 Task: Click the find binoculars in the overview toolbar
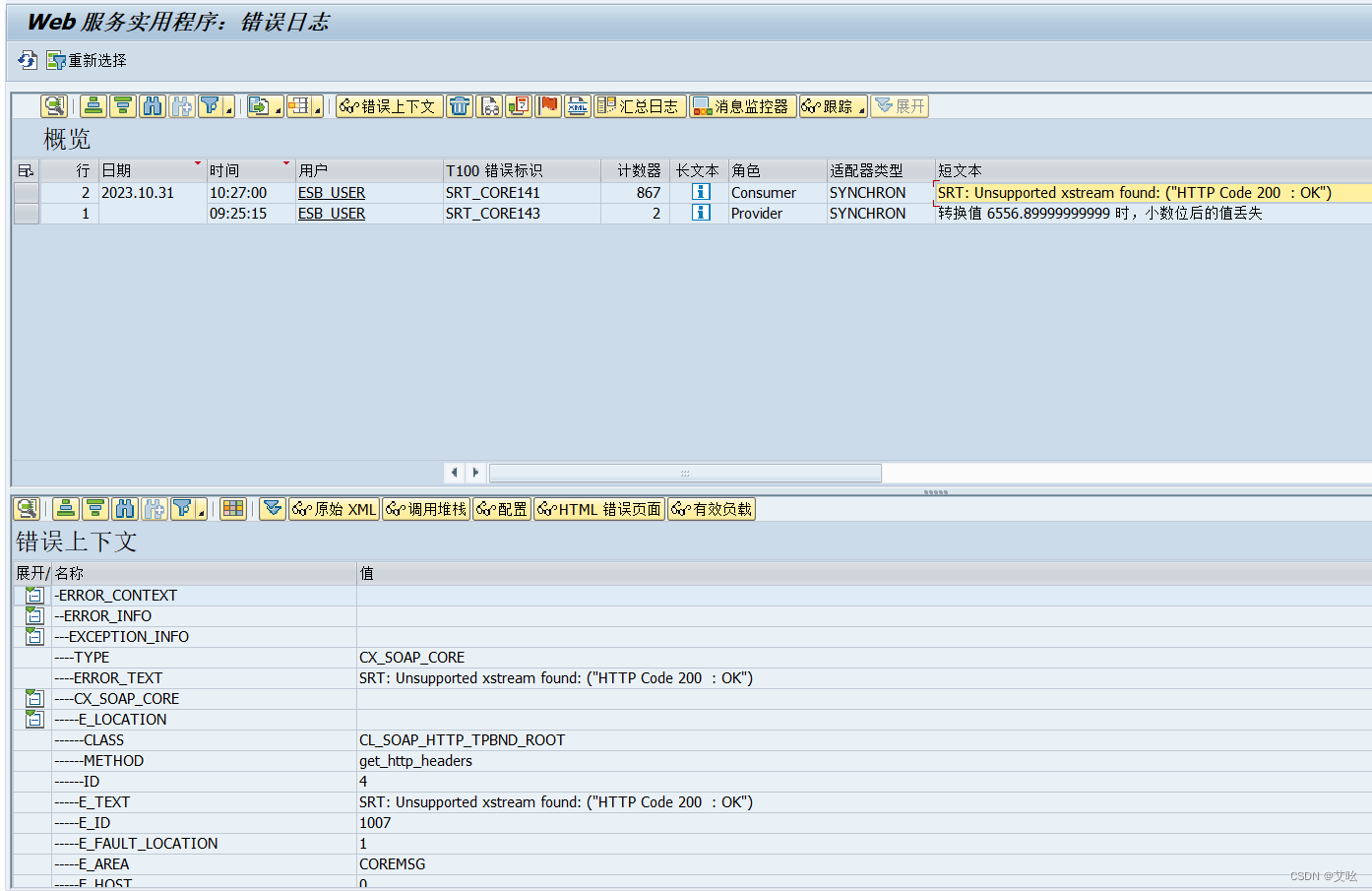click(x=153, y=106)
